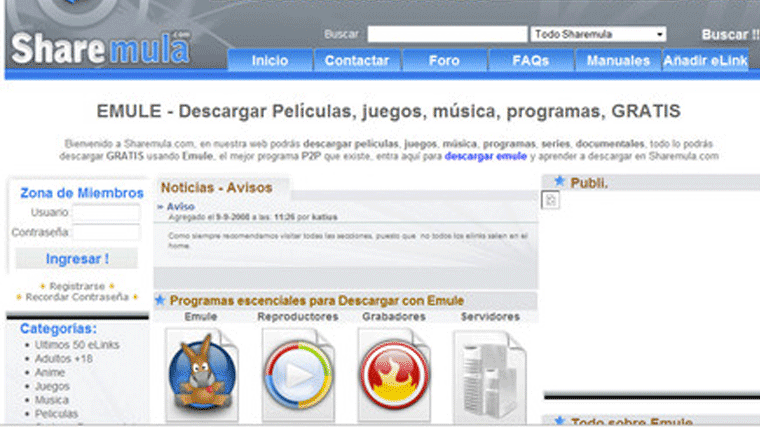The width and height of the screenshot is (760, 427).
Task: Click the Sharemula logo
Action: pyautogui.click(x=101, y=47)
